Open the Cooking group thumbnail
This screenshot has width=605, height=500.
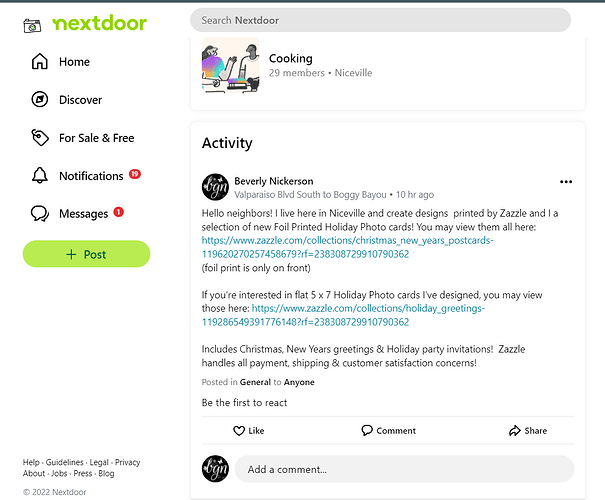pyautogui.click(x=231, y=65)
